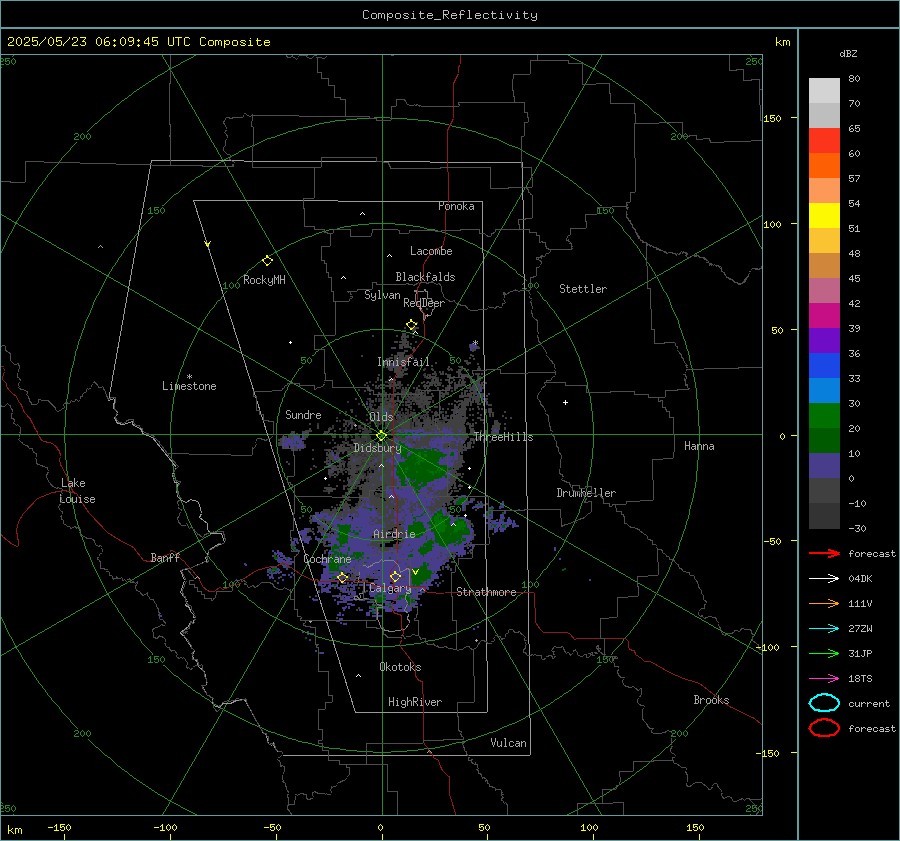This screenshot has width=900, height=841.
Task: Select the white 04DK arrow icon
Action: [824, 579]
